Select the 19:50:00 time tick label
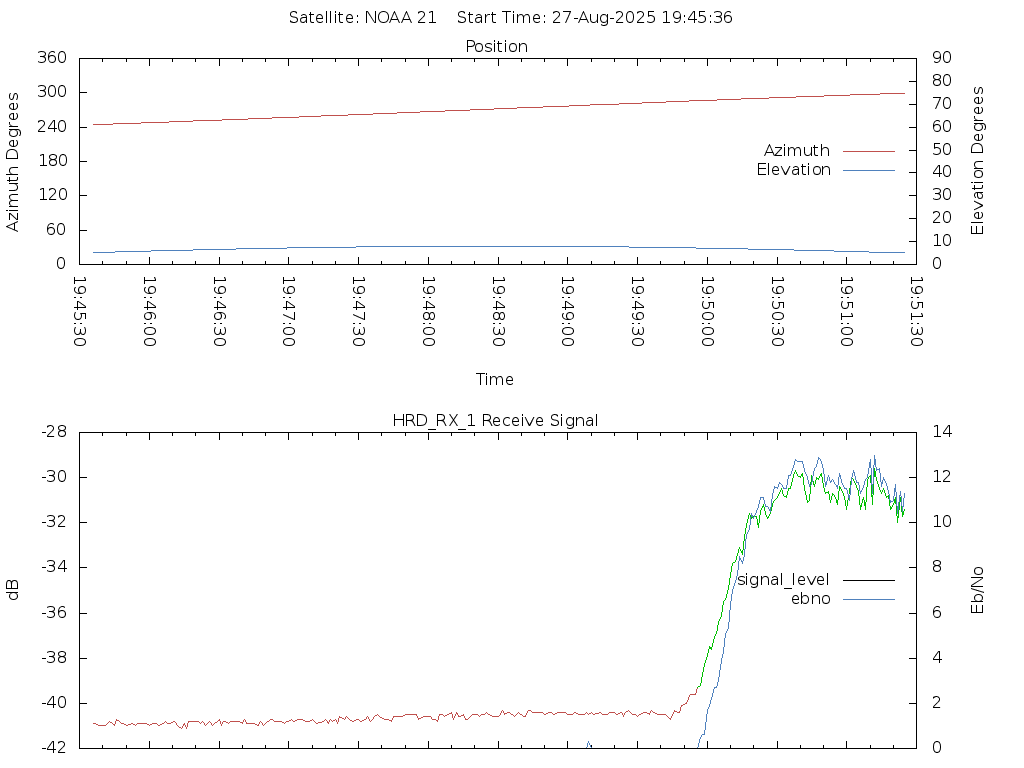The width and height of the screenshot is (1024, 768). (x=707, y=312)
